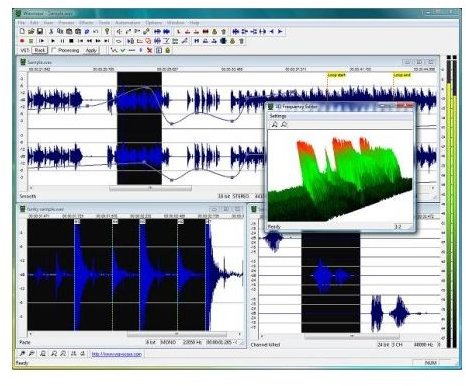Enable the Processing checkbox
This screenshot has height=386, width=466.
[53, 50]
